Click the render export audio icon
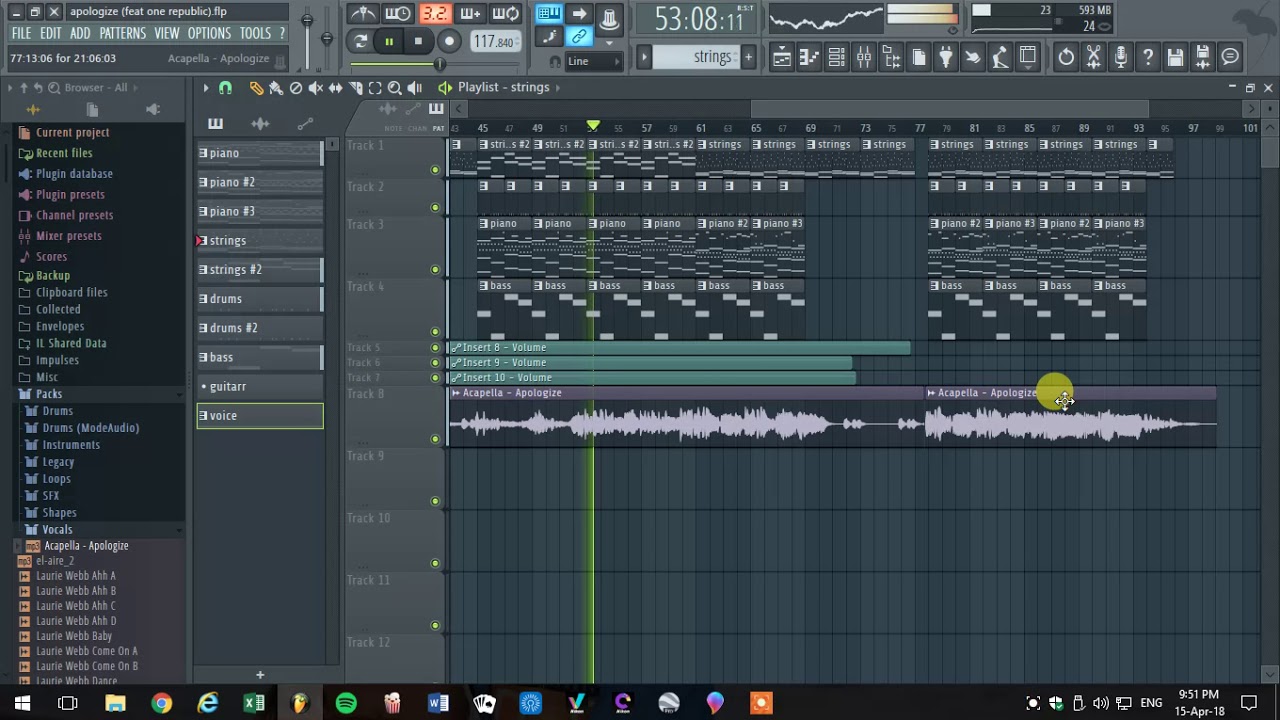1280x720 pixels. (x=1203, y=57)
